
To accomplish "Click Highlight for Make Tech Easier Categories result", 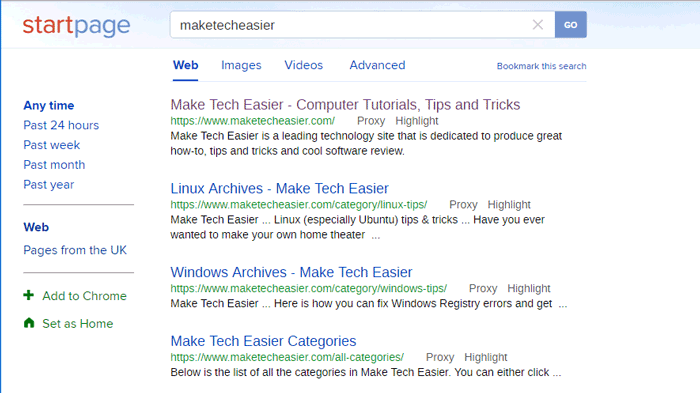I will click(x=486, y=357).
